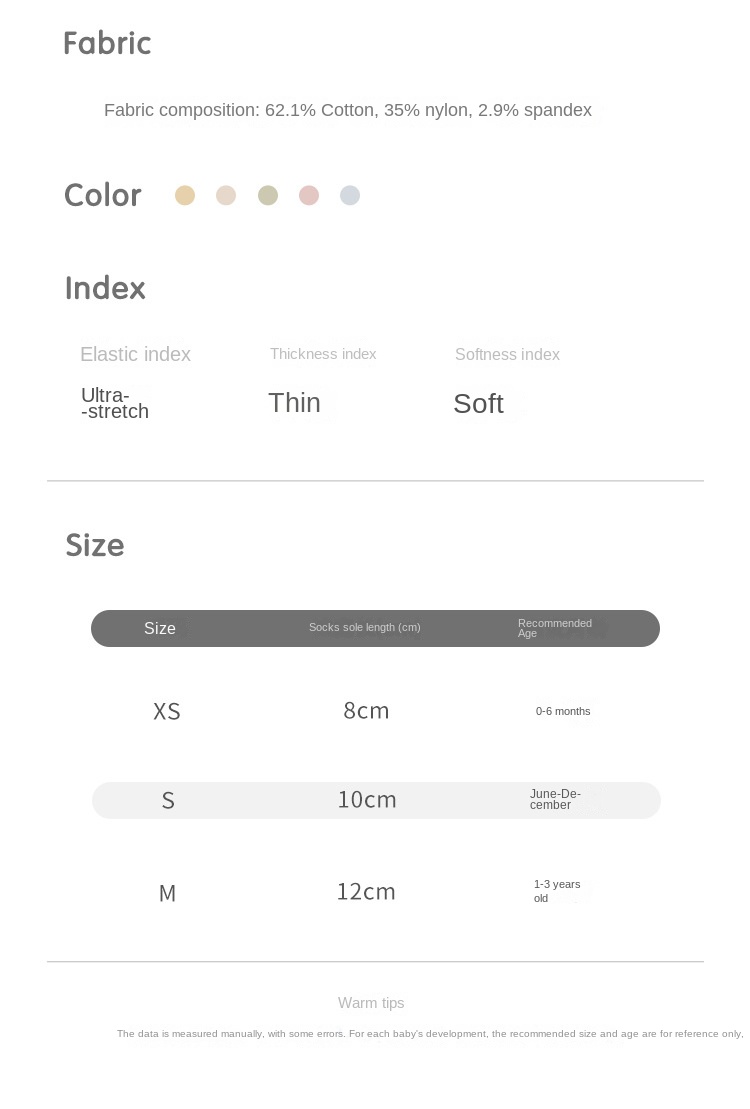Click the Thin thickness index value

coord(294,403)
